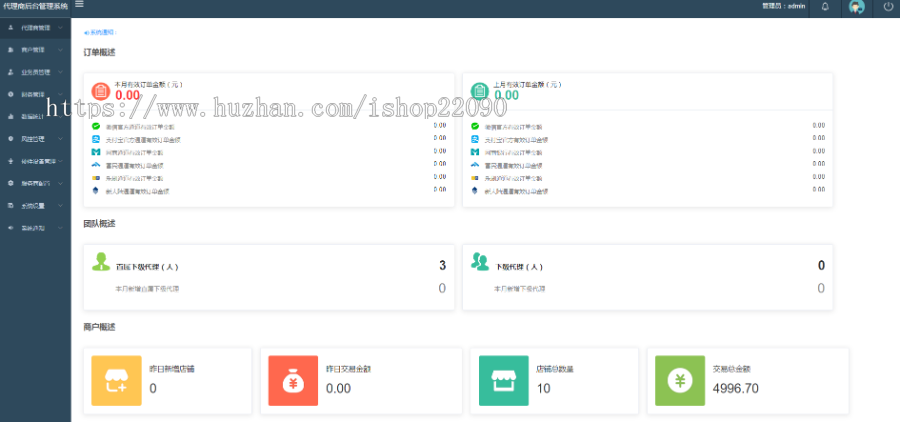The height and width of the screenshot is (422, 900).
Task: Click the 管理员 admin label in header
Action: (x=783, y=6)
